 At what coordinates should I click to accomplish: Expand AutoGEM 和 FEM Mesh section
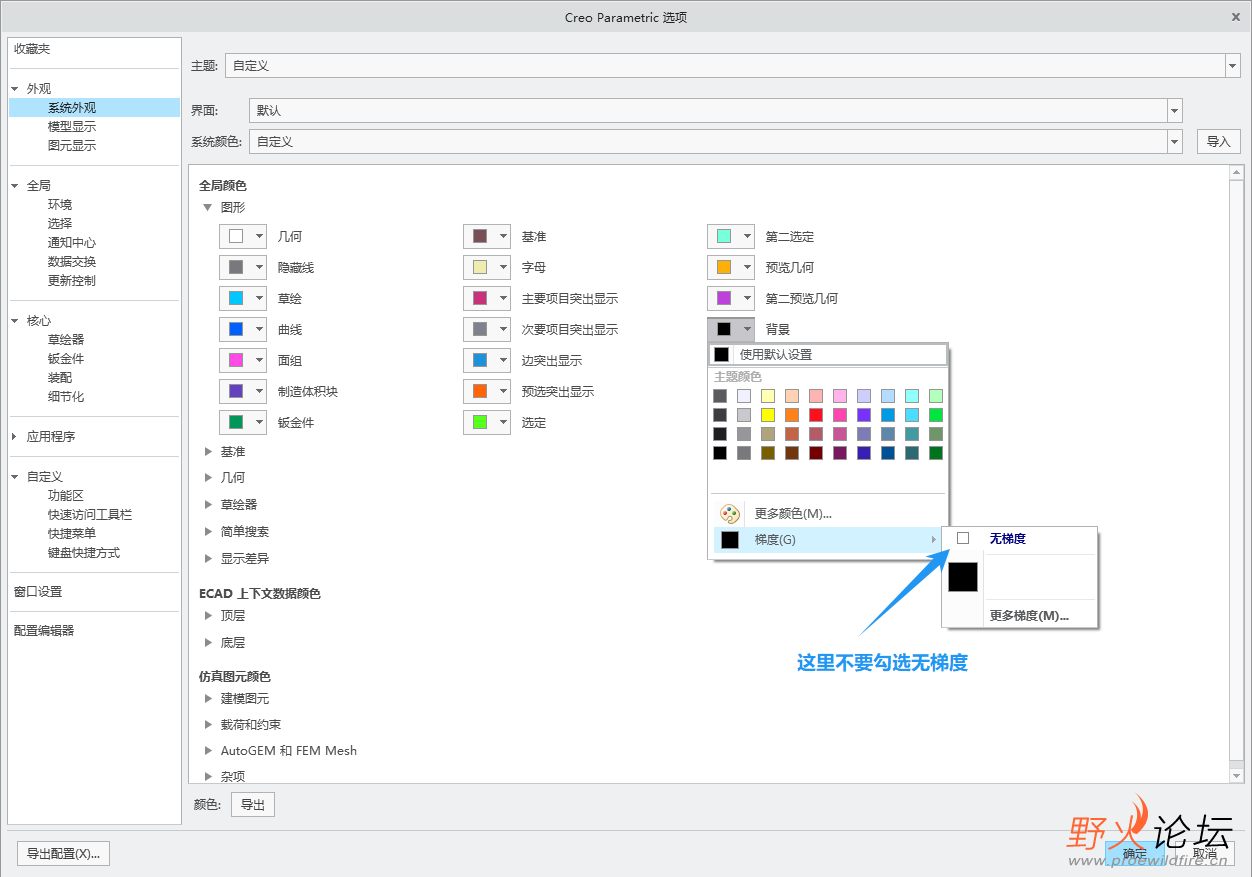[x=208, y=751]
